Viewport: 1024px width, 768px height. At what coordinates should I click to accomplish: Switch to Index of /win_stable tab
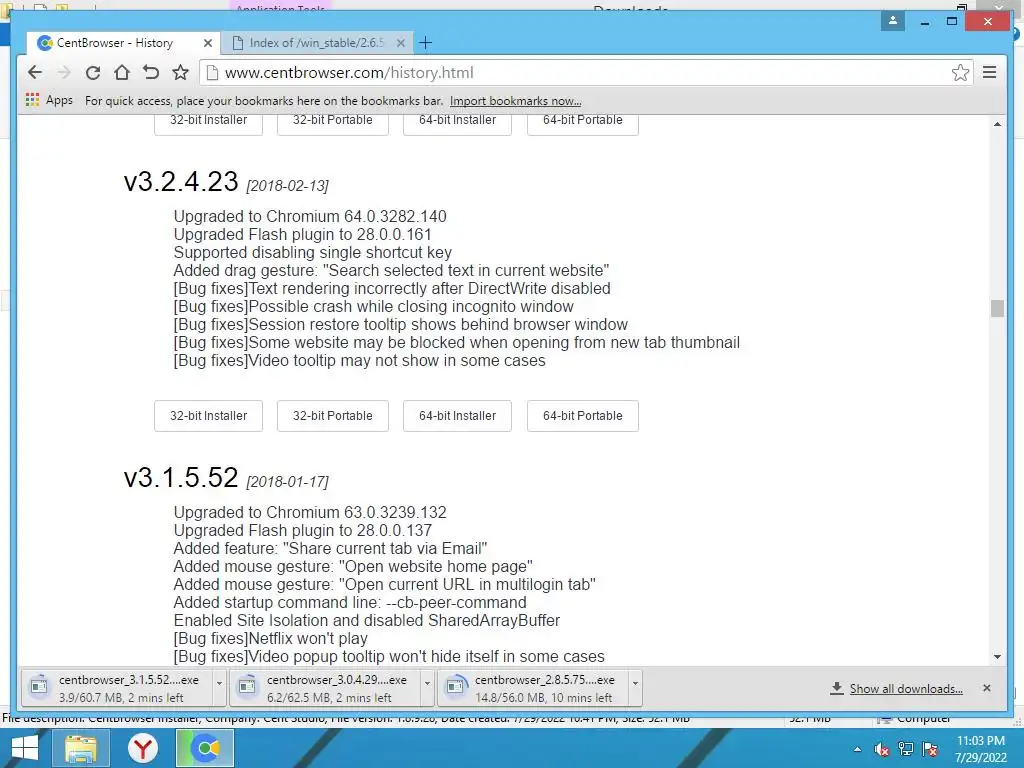pos(315,43)
